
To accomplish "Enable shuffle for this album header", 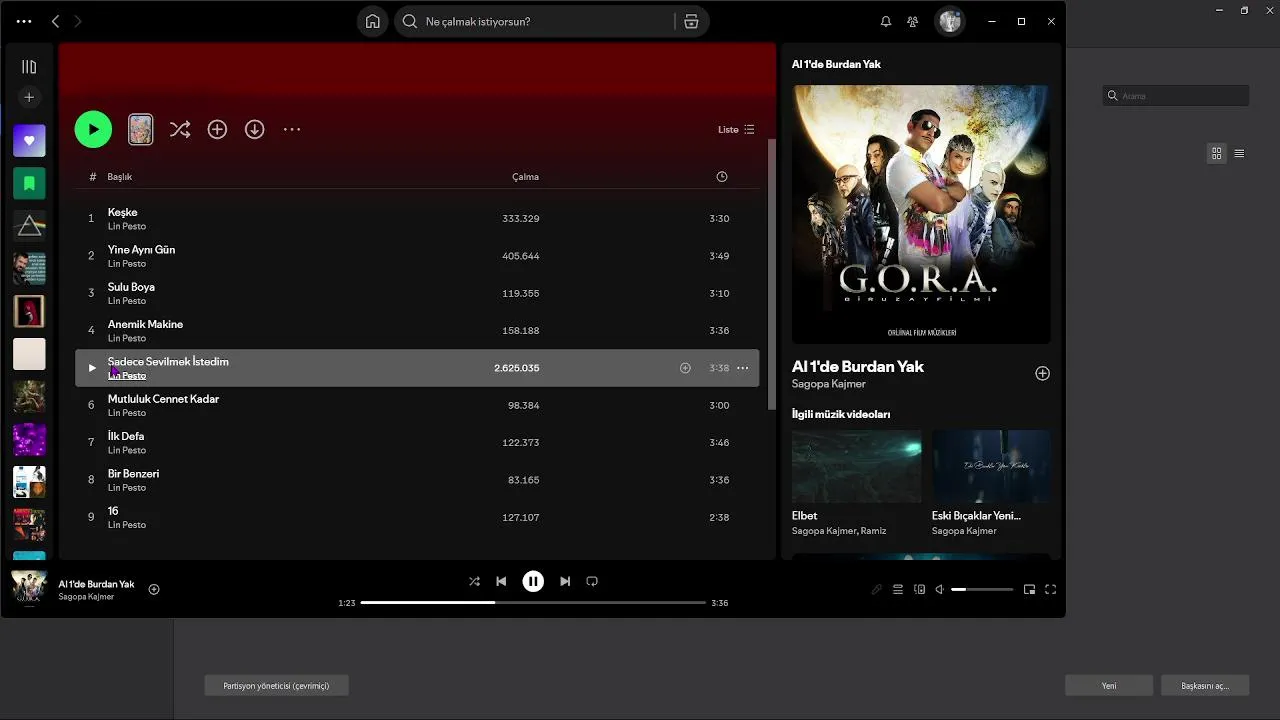I will click(x=180, y=129).
